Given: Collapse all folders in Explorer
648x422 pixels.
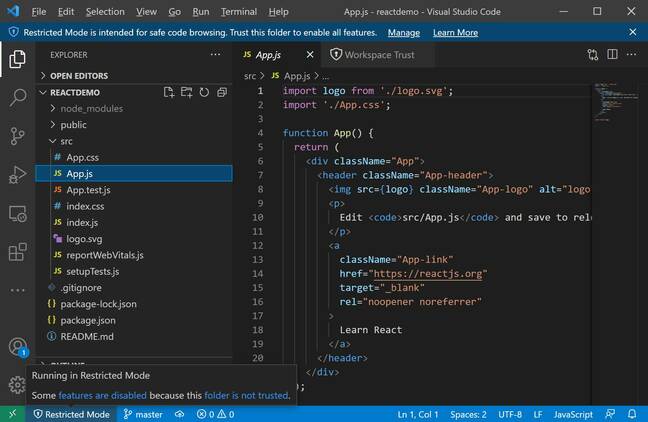Looking at the screenshot, I should [x=222, y=92].
